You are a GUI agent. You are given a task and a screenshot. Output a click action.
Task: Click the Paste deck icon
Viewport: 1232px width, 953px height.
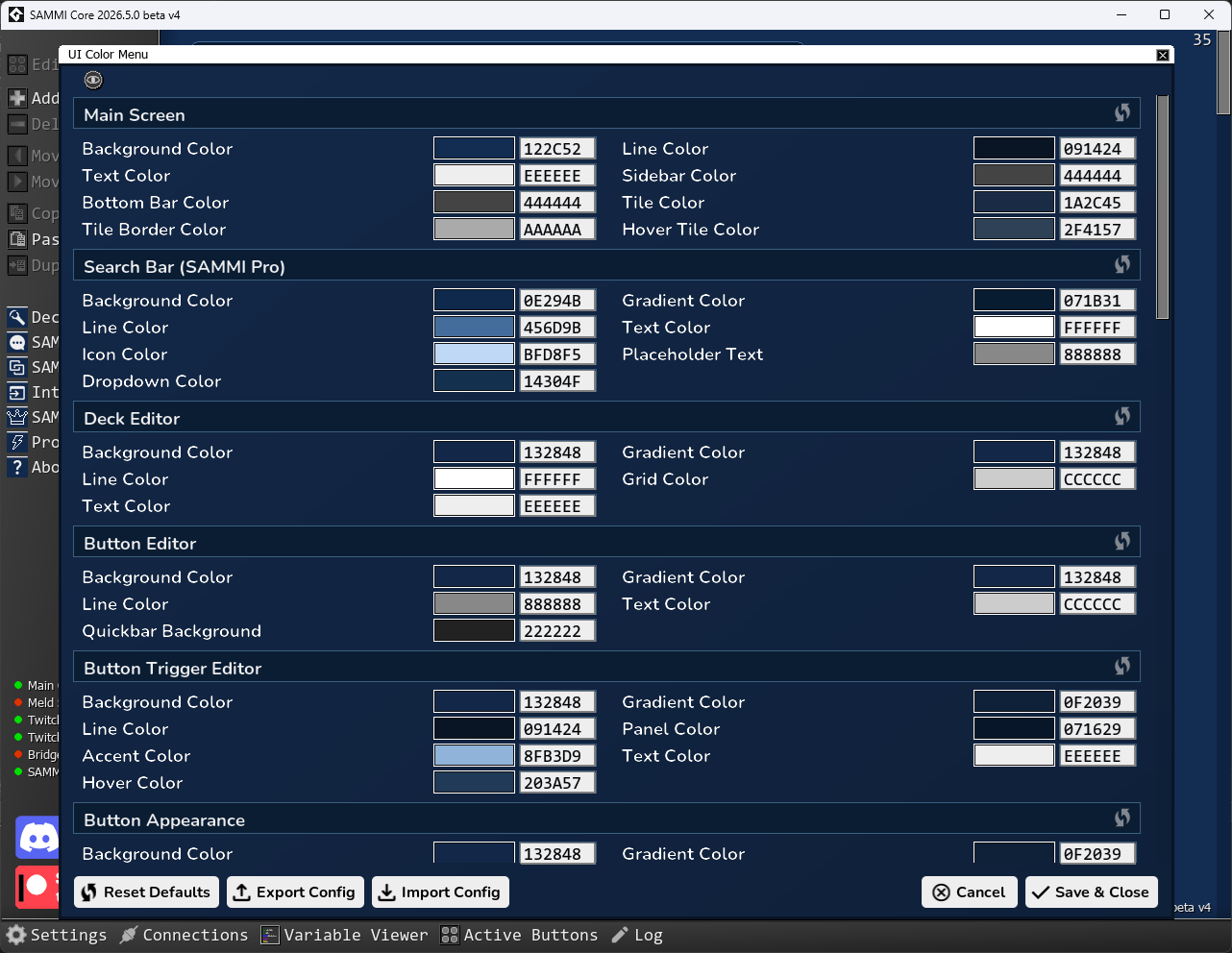(17, 239)
